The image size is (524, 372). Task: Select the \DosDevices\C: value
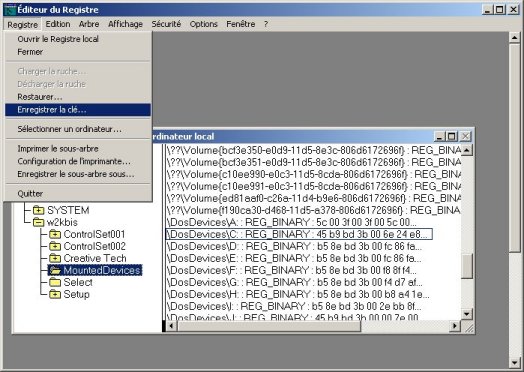point(299,234)
